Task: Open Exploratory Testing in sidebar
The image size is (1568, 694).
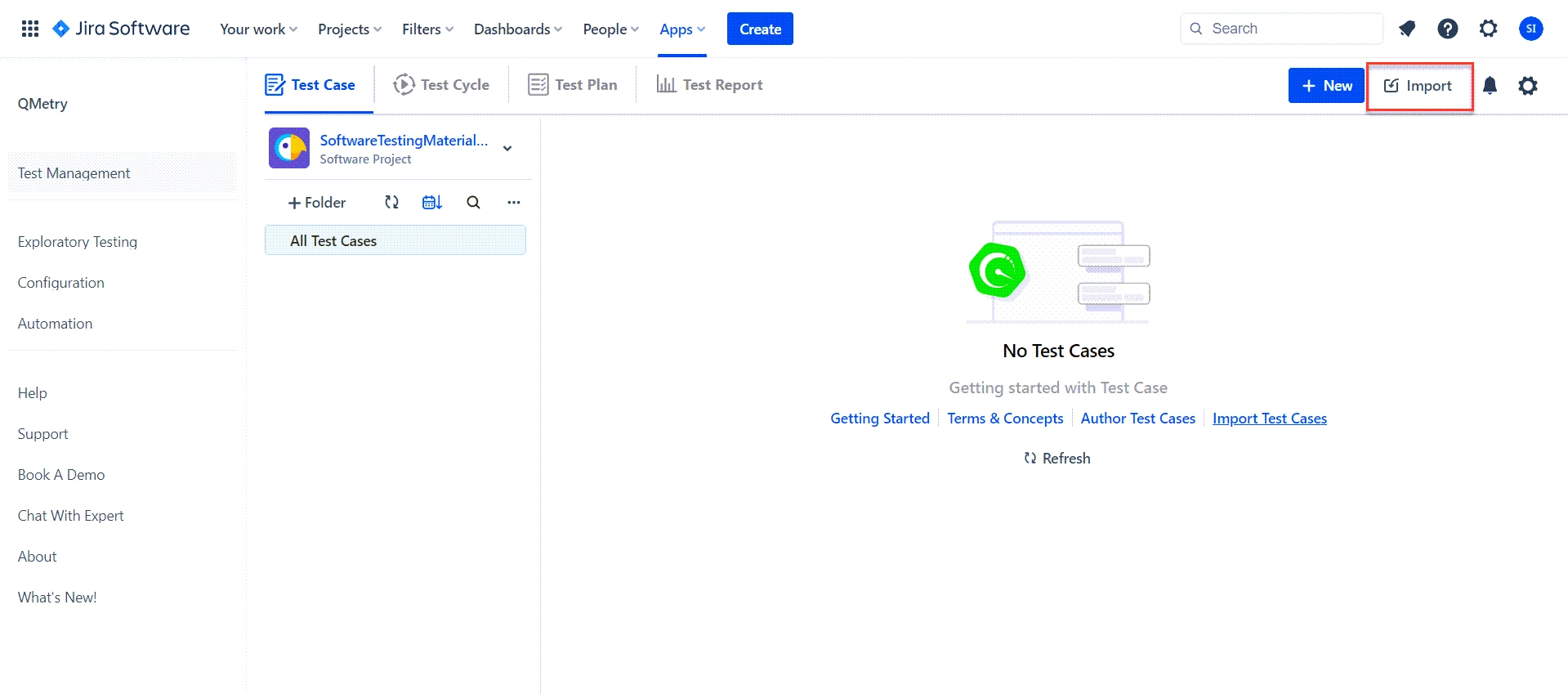Action: (78, 242)
